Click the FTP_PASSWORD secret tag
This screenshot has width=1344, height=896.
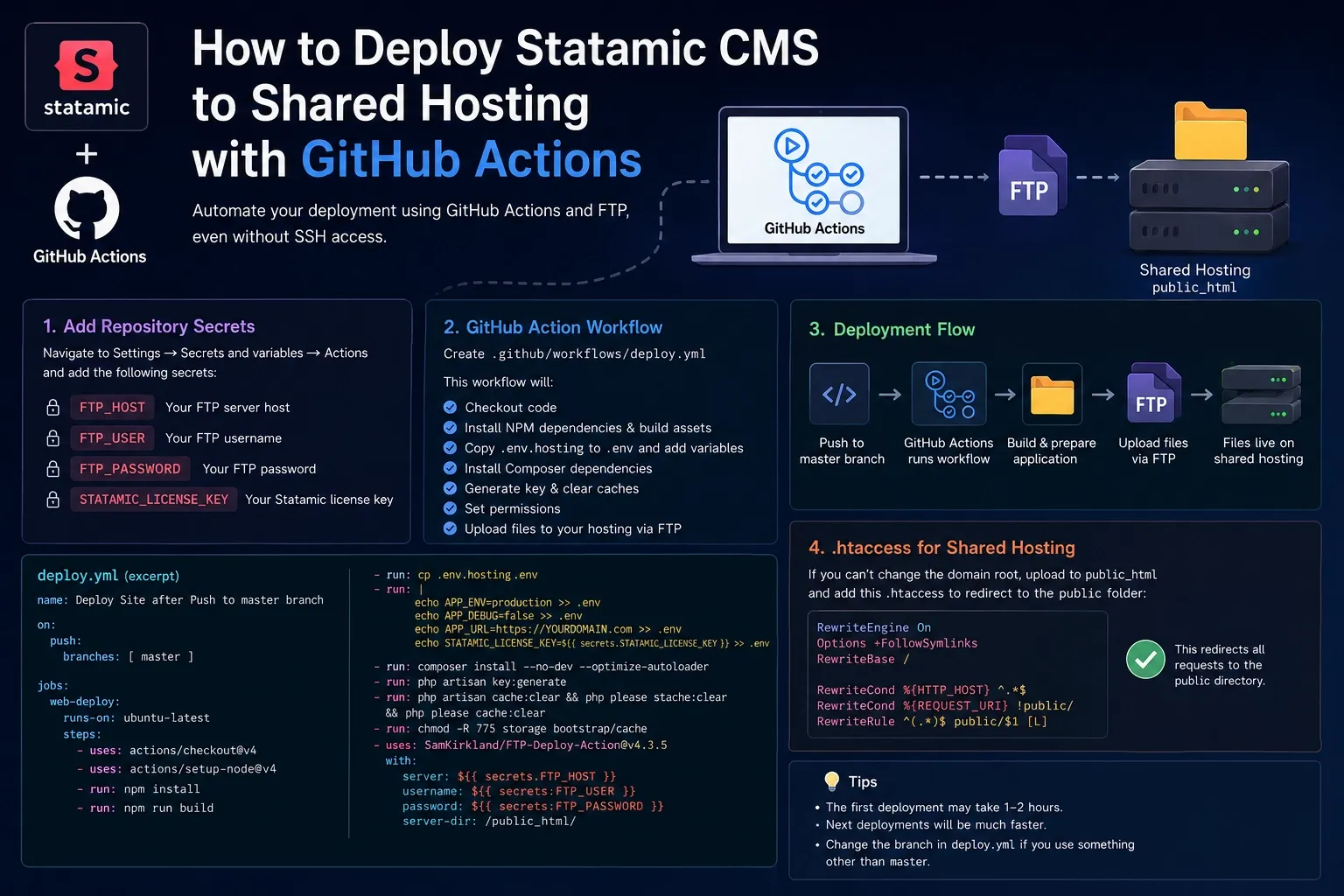pos(130,469)
